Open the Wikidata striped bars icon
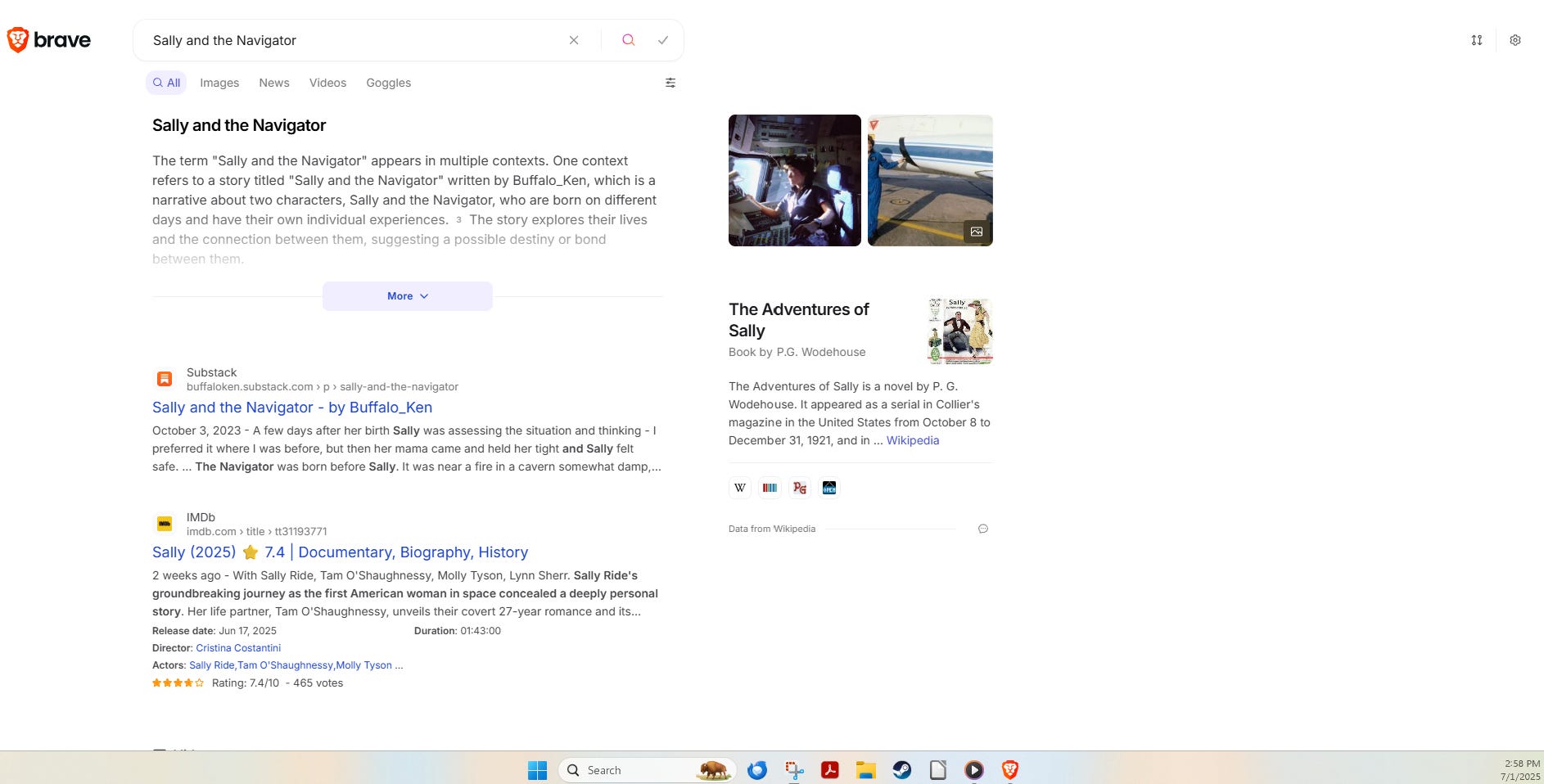Screen dimensions: 1544x784 770,488
